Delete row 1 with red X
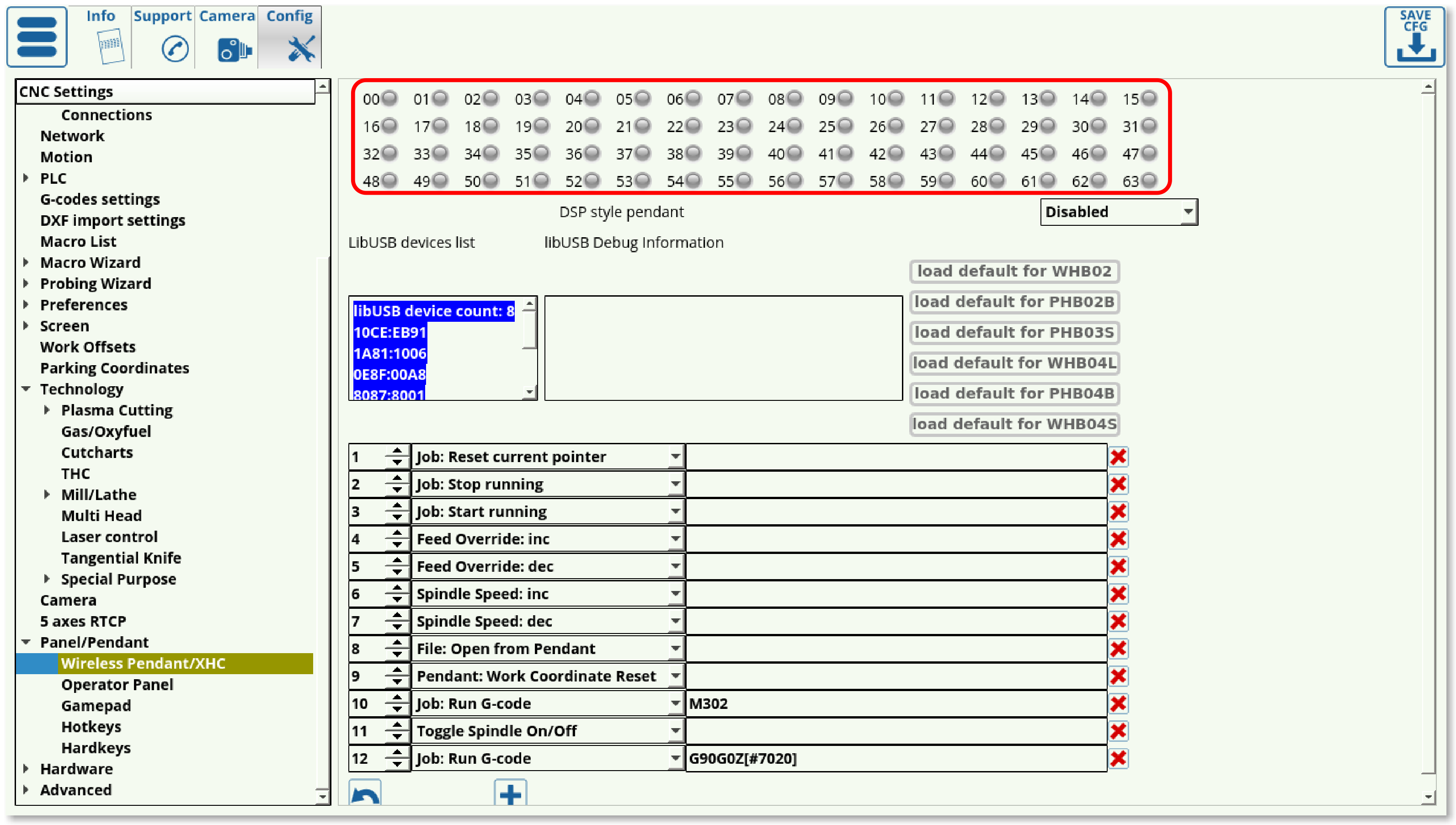This screenshot has width=1456, height=825. click(1118, 457)
